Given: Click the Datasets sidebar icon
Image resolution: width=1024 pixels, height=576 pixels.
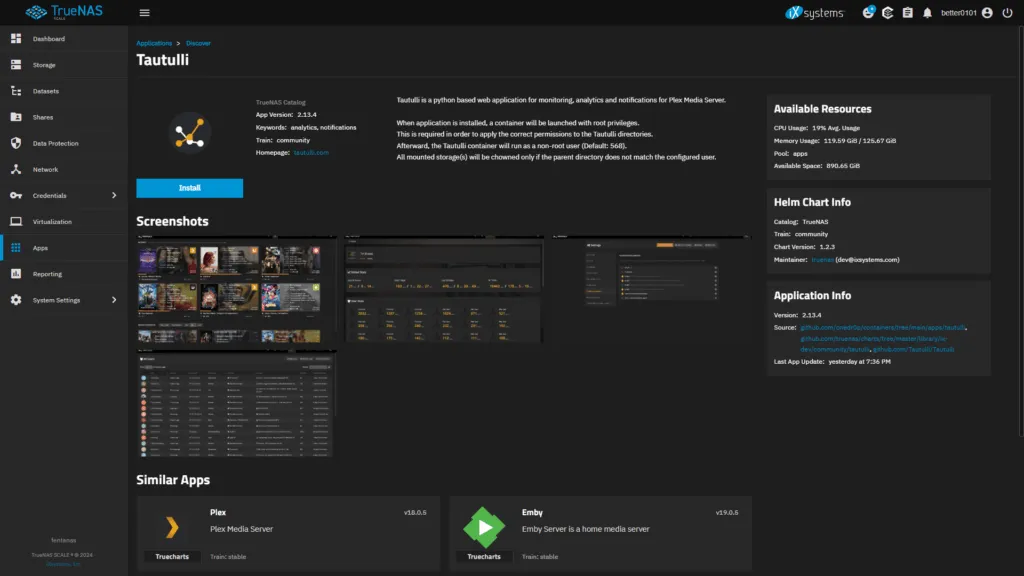Looking at the screenshot, I should point(15,90).
